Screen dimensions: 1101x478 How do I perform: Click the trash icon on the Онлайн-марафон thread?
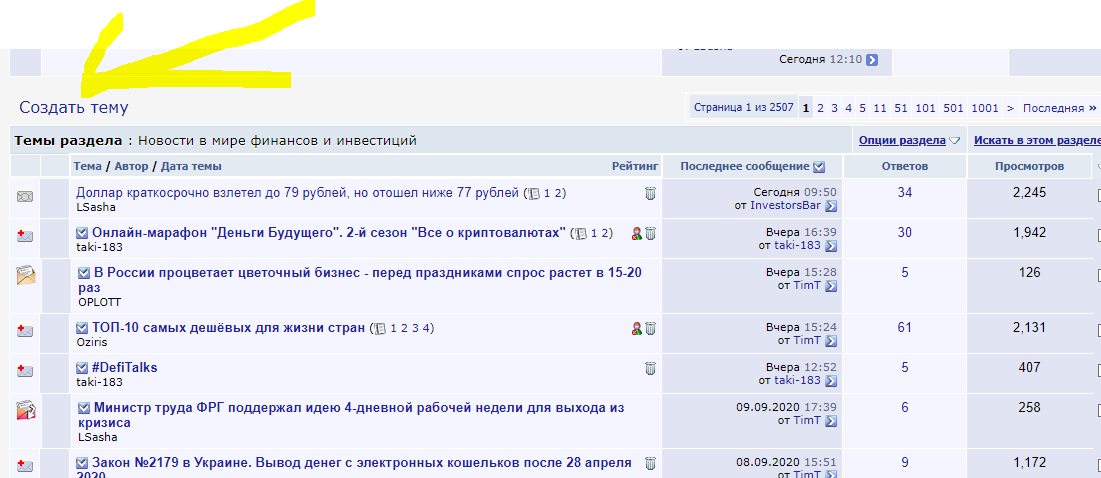[650, 234]
